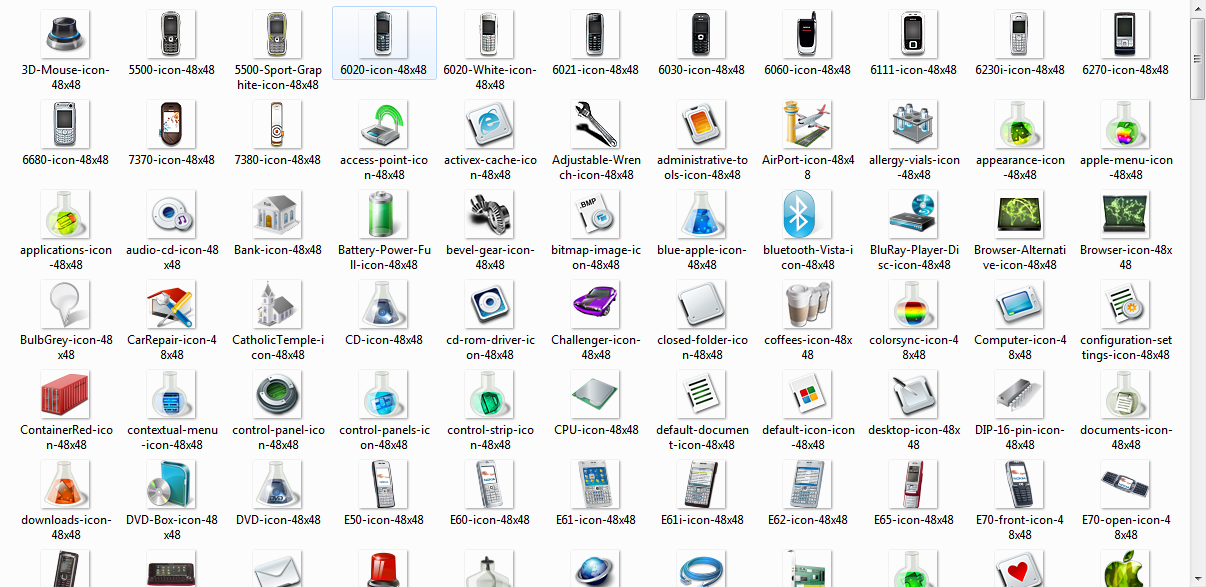
Task: Select the 6030-icon-48x48 file
Action: 702,34
